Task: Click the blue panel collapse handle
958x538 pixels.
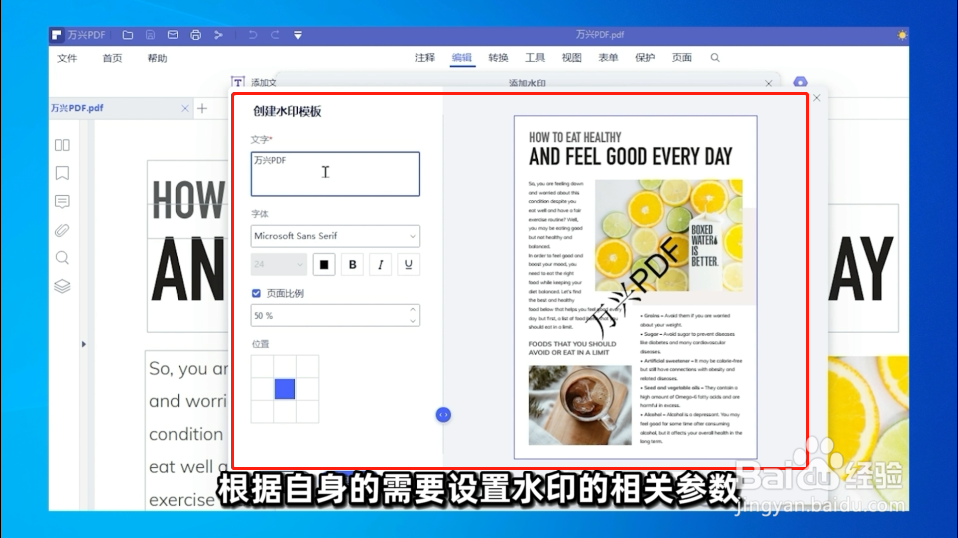Action: [443, 415]
